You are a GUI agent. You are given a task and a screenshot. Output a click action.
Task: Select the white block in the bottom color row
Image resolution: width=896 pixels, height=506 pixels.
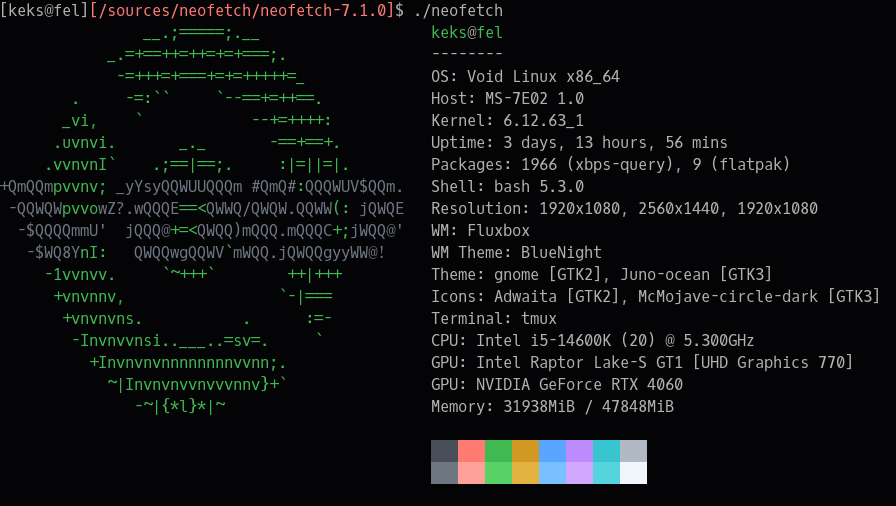tap(633, 473)
